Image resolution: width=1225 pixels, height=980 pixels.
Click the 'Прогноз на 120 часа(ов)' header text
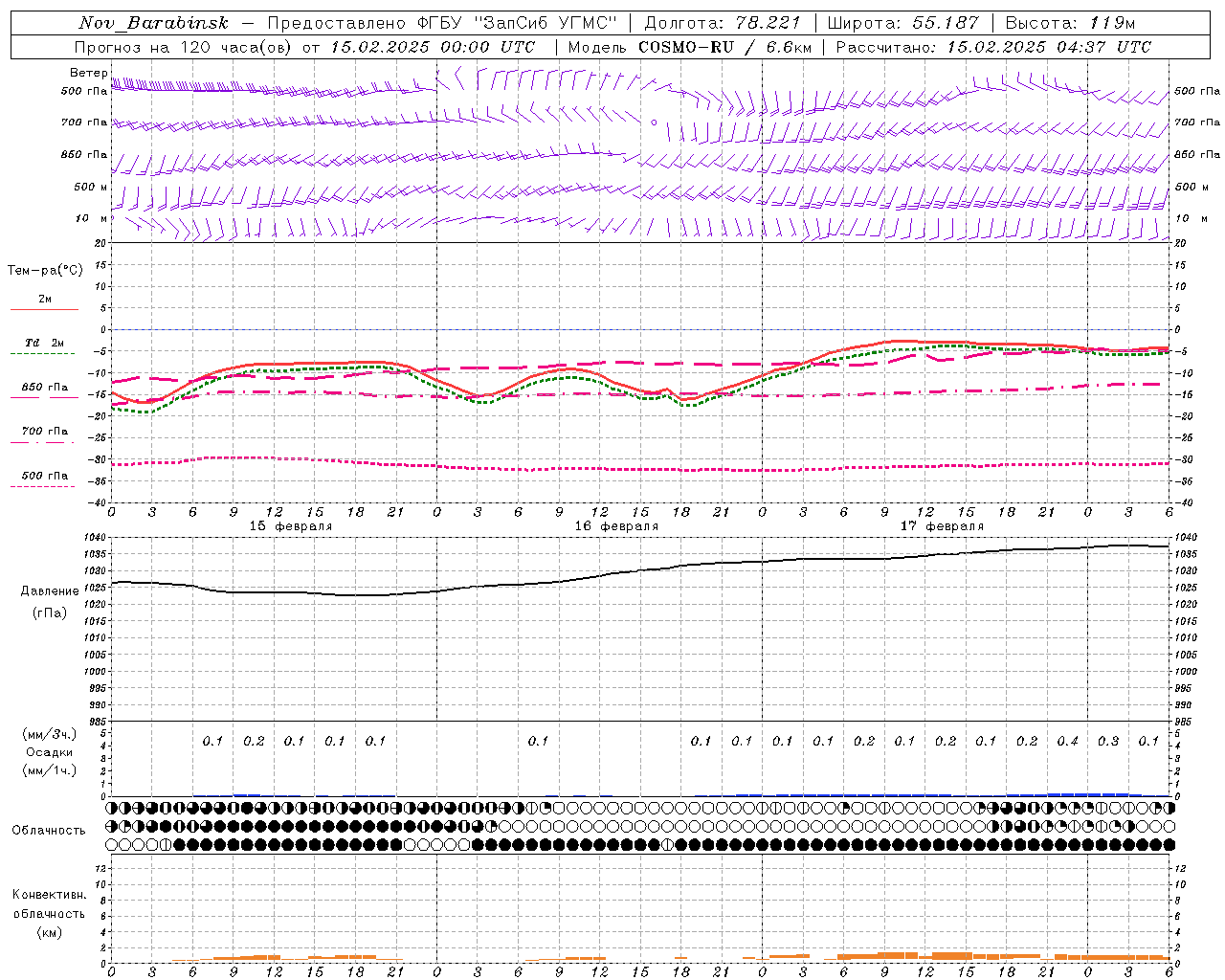pos(185,47)
